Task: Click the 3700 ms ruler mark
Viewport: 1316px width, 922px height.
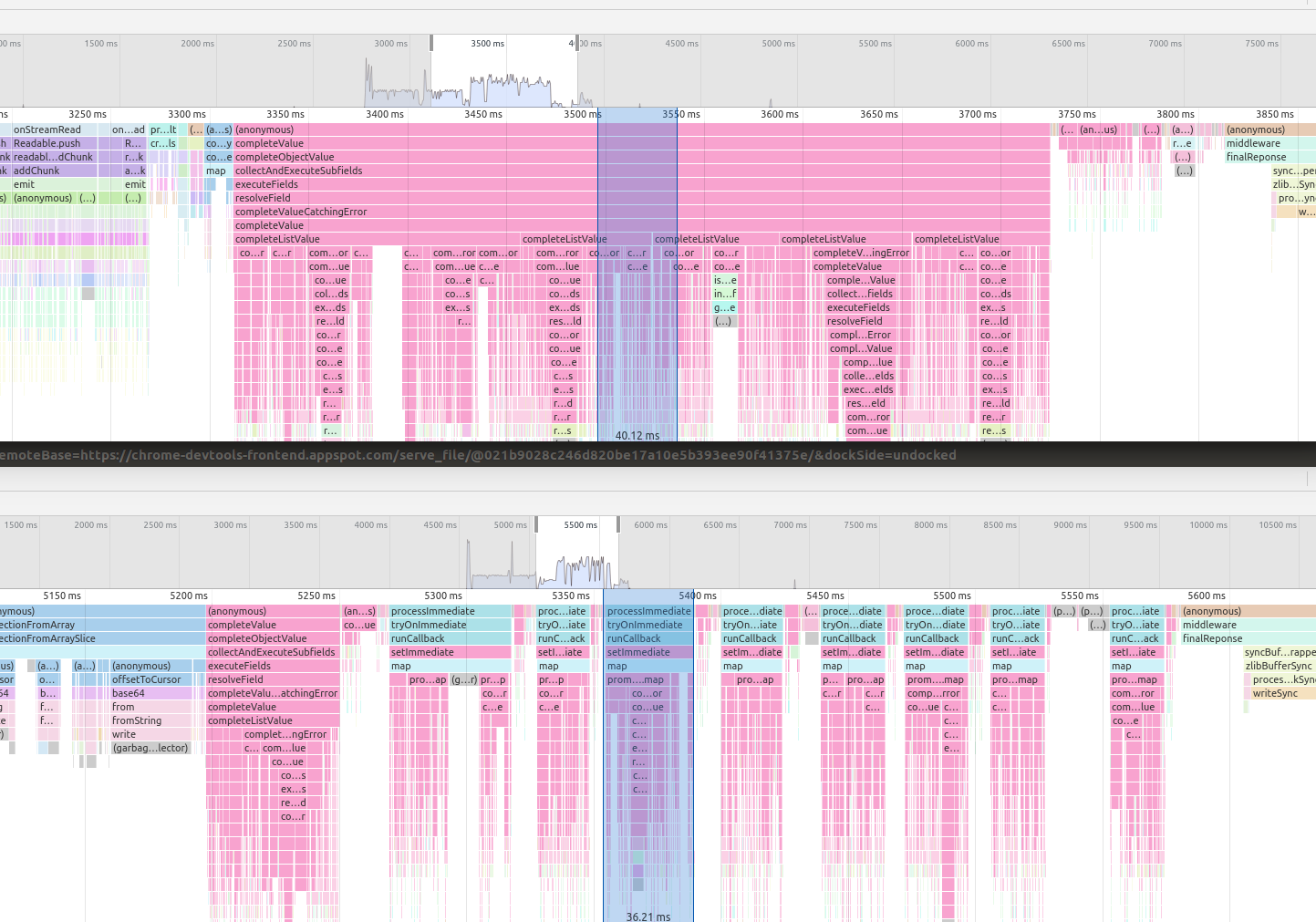Action: [x=978, y=114]
